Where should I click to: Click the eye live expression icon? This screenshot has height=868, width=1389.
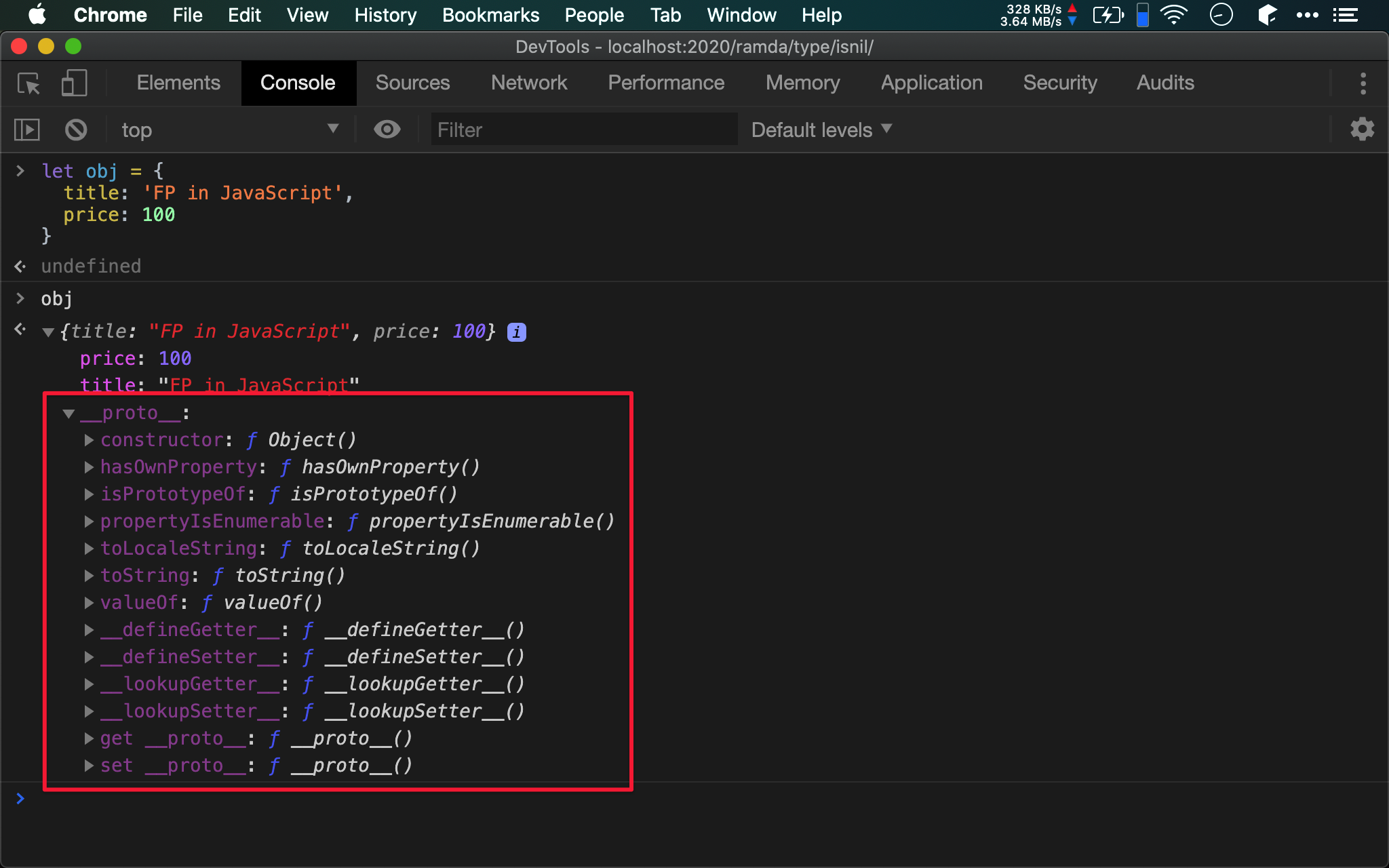387,130
